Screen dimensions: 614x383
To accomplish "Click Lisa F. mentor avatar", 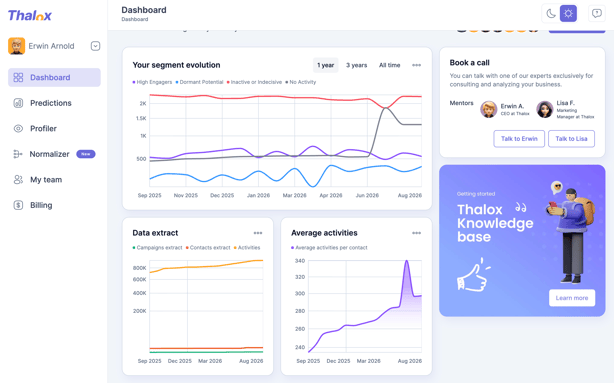I will click(545, 109).
